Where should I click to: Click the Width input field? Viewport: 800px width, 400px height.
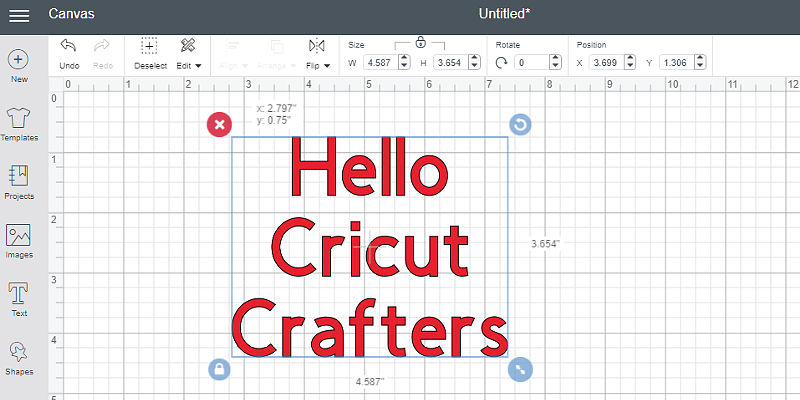[381, 63]
